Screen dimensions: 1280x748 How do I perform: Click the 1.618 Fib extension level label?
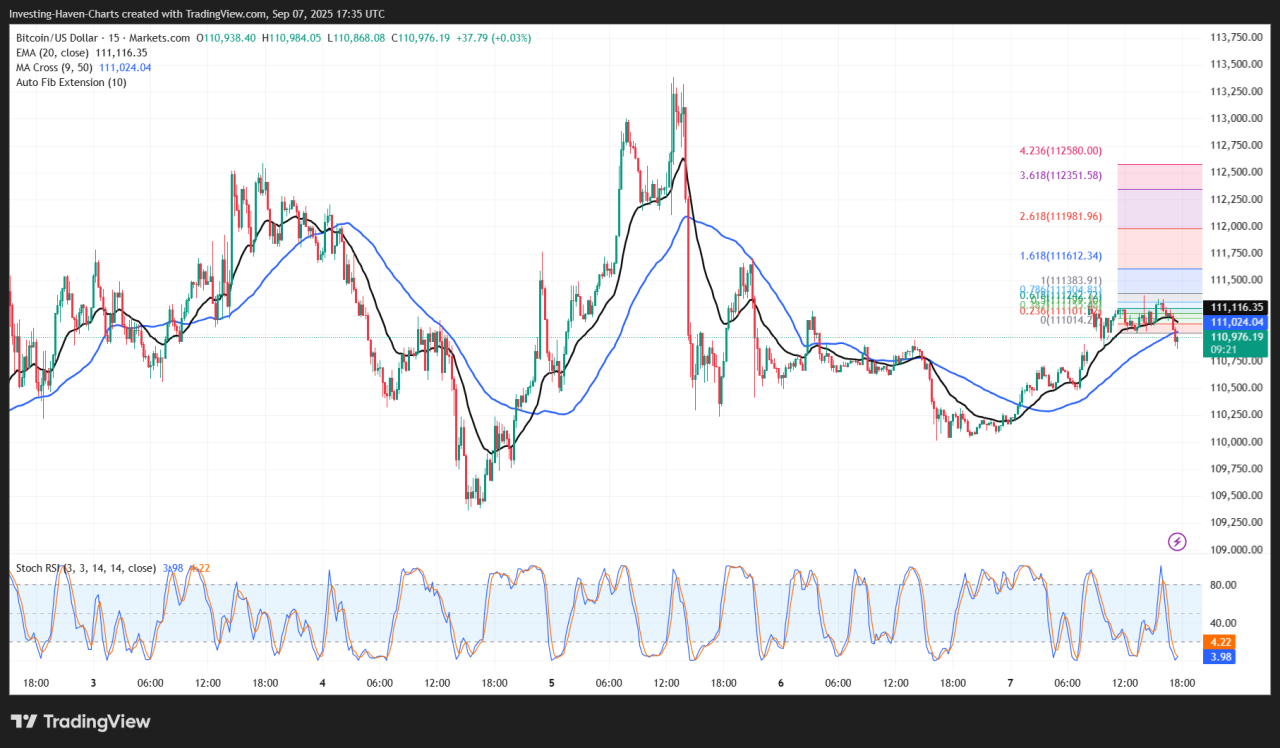coord(1060,256)
